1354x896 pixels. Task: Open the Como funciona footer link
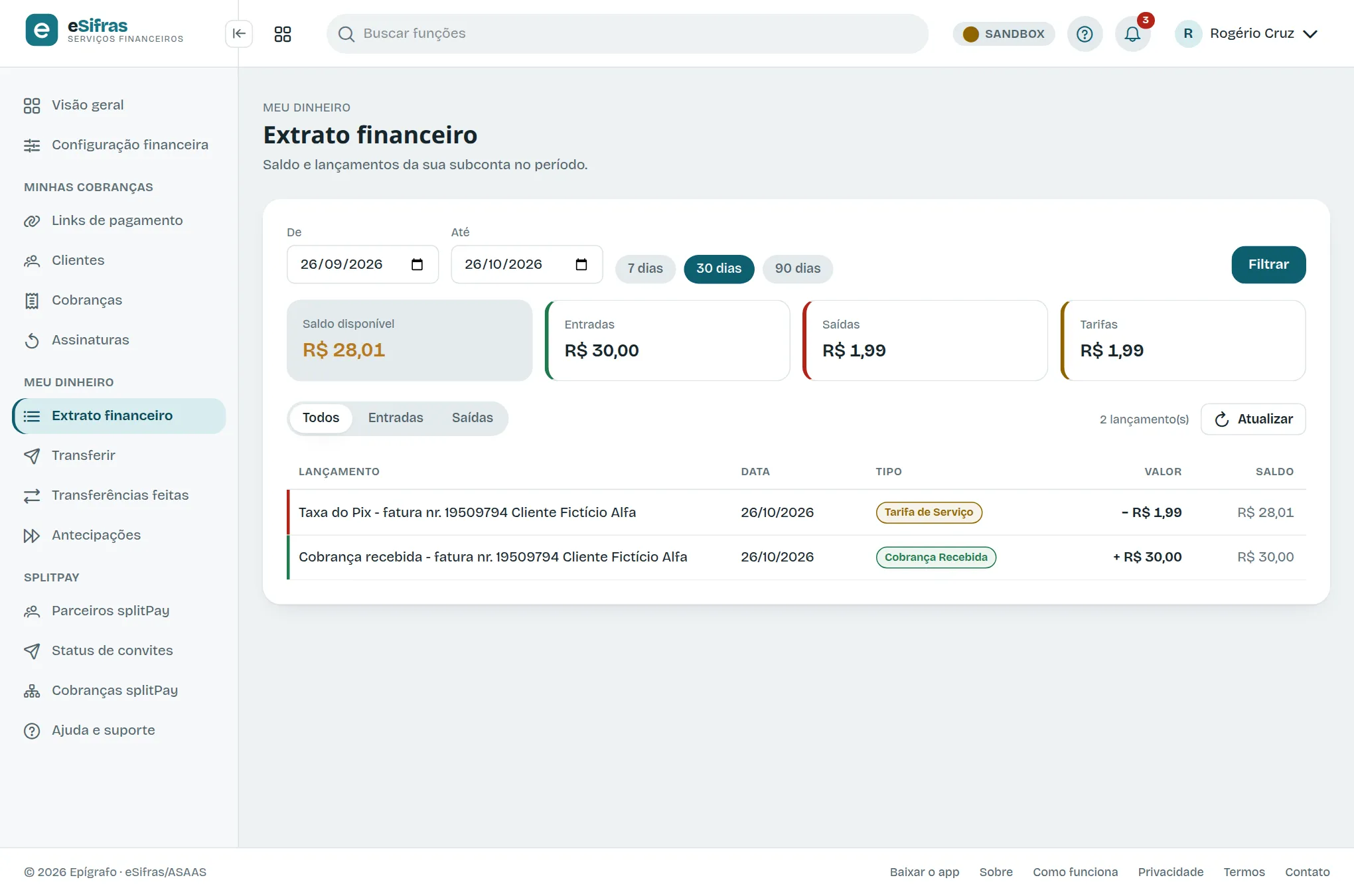(1075, 872)
